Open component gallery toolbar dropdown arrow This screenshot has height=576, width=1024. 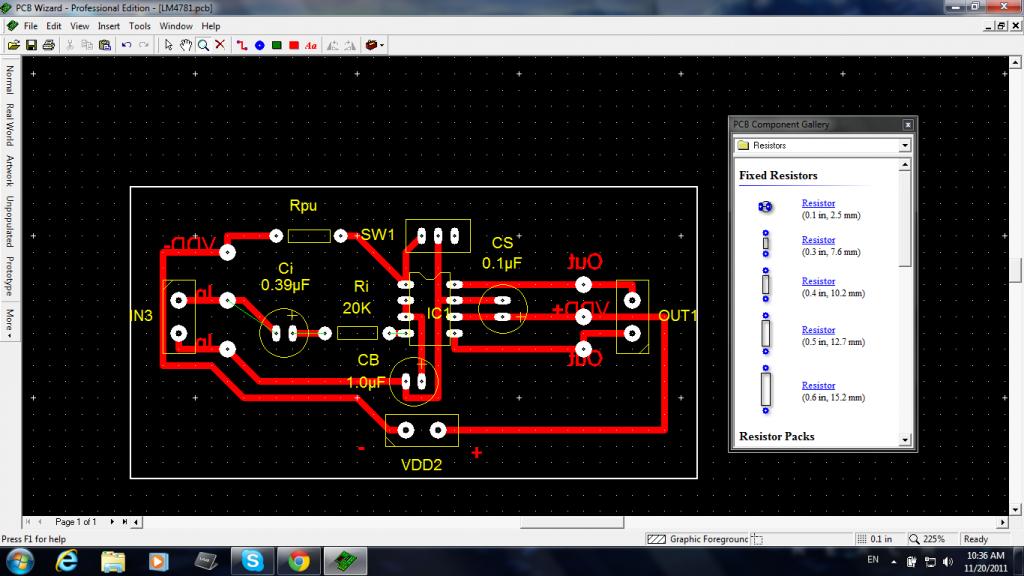(x=382, y=45)
